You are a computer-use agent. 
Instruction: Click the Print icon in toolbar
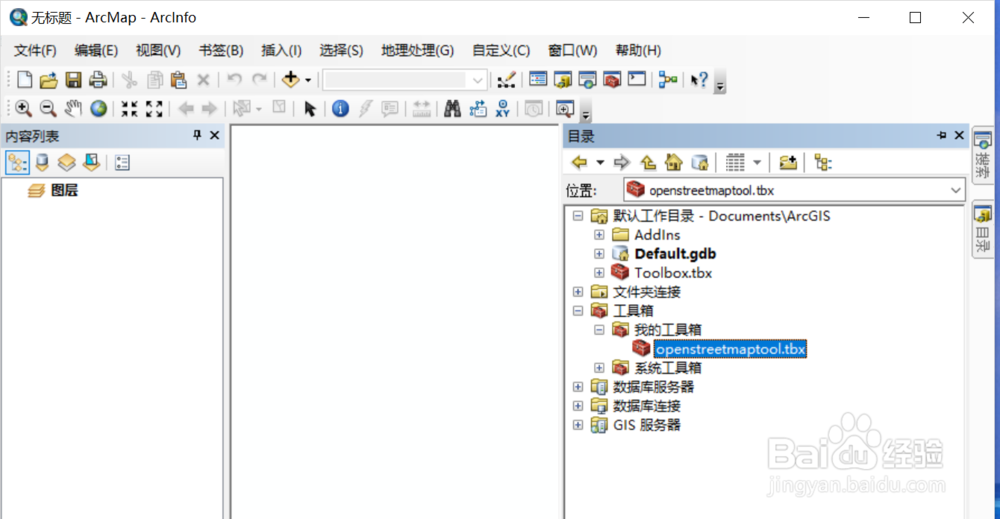(x=98, y=80)
